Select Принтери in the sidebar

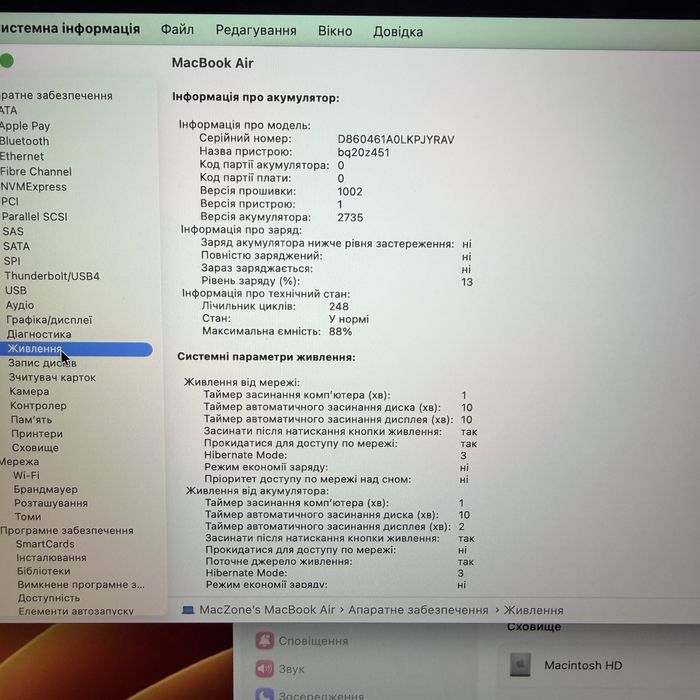(x=37, y=433)
